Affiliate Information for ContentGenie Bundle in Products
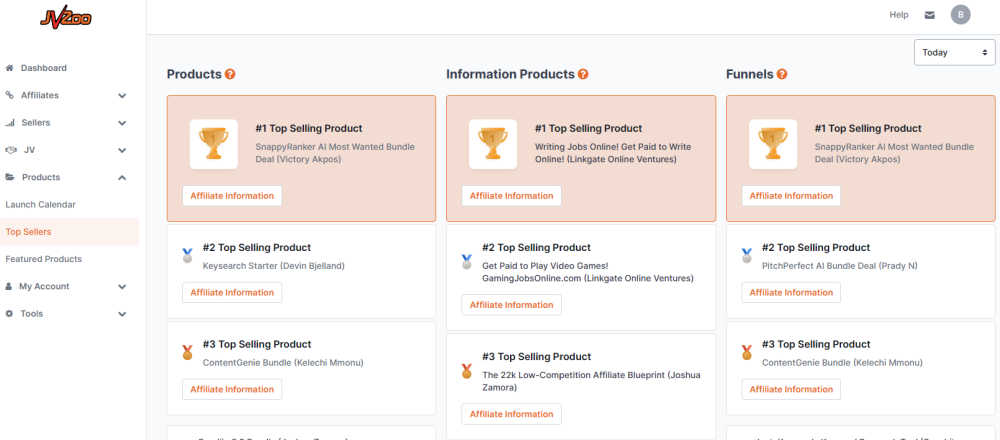The image size is (1000, 440). (x=232, y=390)
